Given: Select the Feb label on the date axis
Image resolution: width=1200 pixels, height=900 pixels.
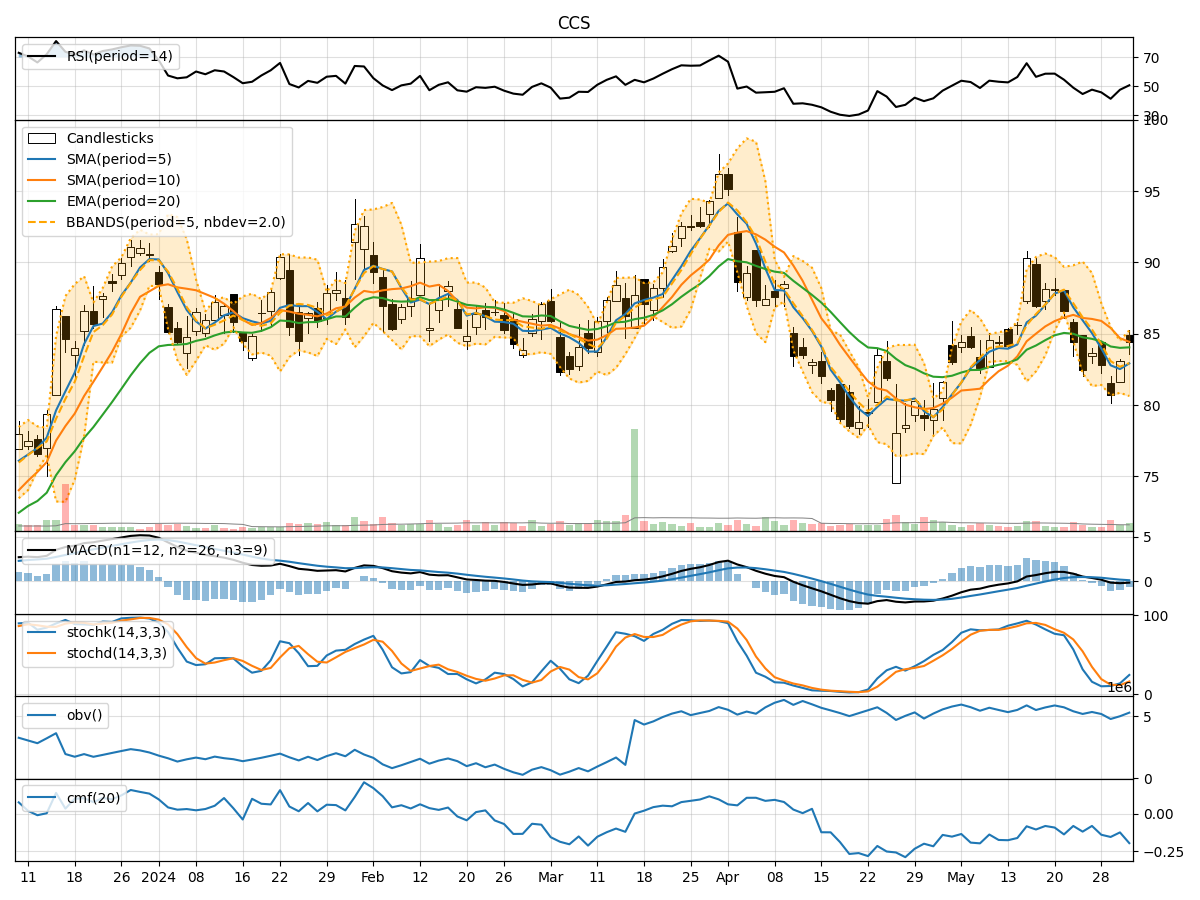Looking at the screenshot, I should click(371, 875).
